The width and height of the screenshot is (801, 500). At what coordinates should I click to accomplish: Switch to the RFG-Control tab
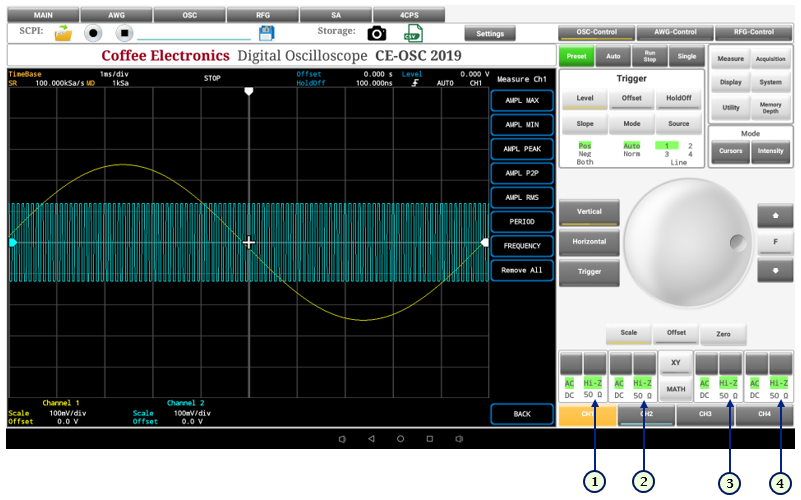[x=756, y=33]
